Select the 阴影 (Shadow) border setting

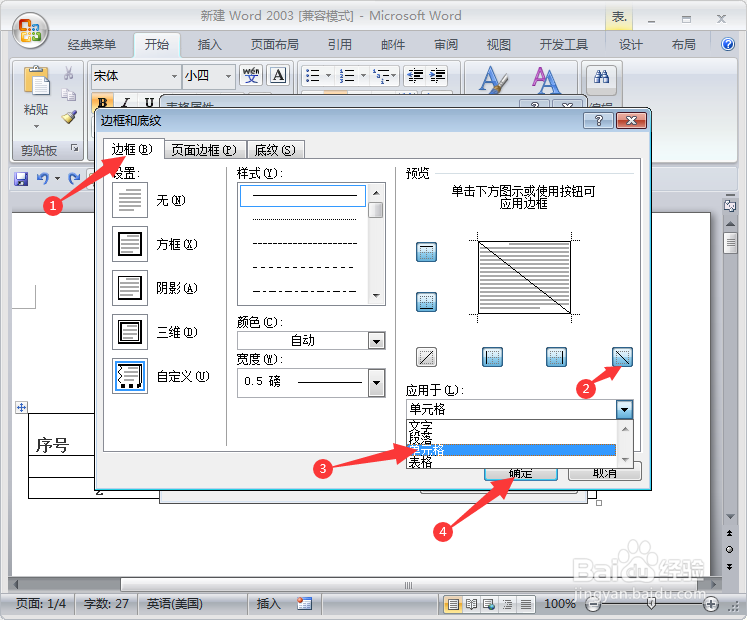coord(130,288)
